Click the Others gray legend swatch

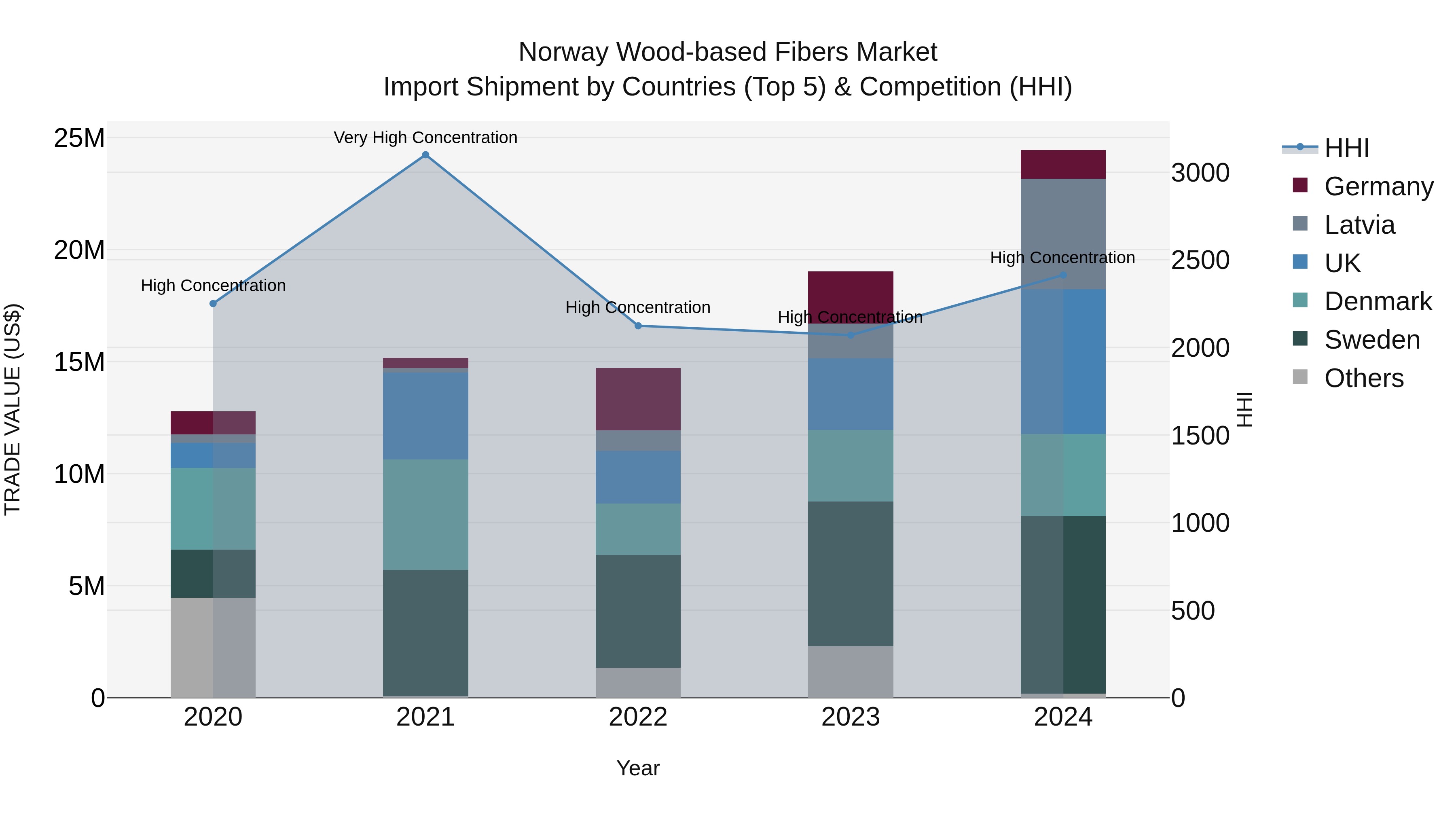click(x=1300, y=377)
